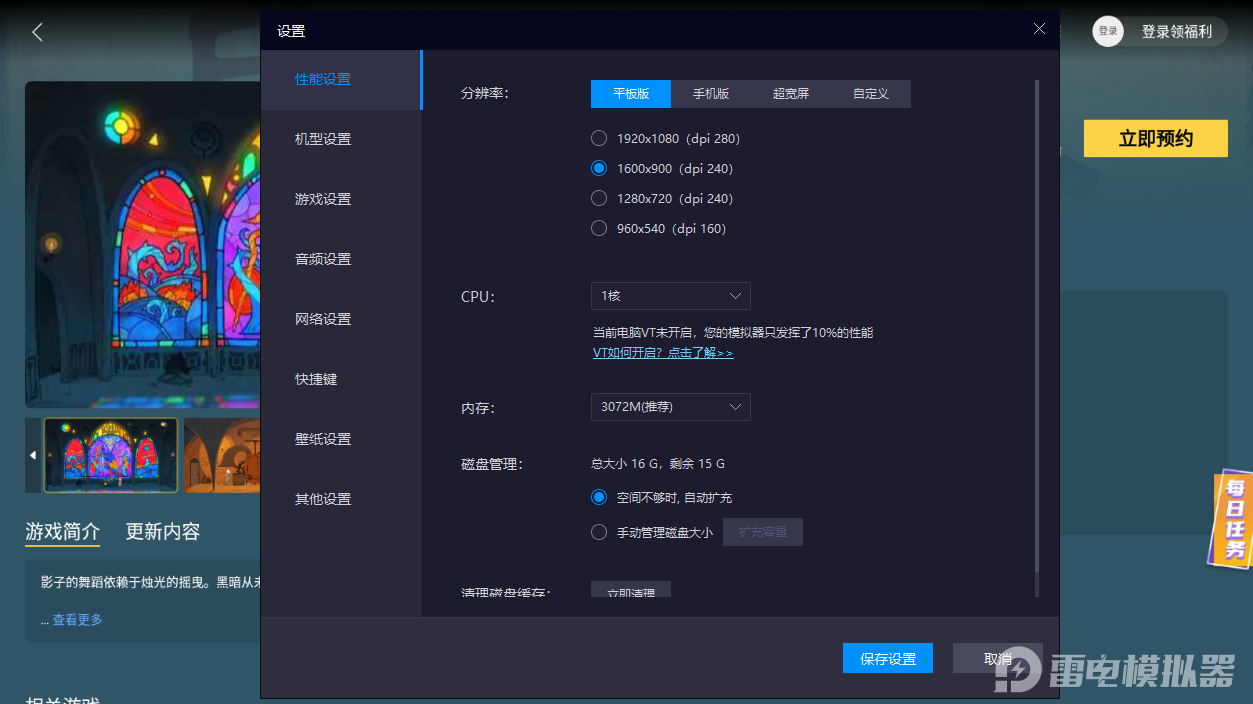The width and height of the screenshot is (1253, 704).
Task: Open 音频设置 in the settings sidebar
Action: coord(325,259)
